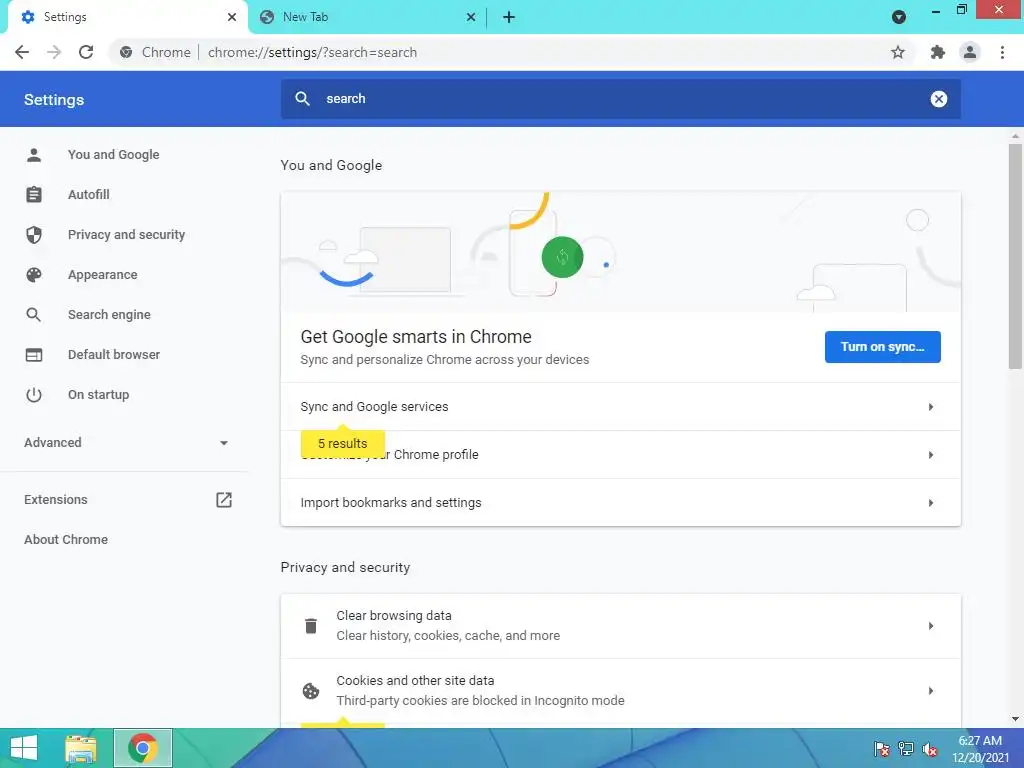Open the Chrome profile row arrow
This screenshot has width=1024, height=768.
point(931,455)
